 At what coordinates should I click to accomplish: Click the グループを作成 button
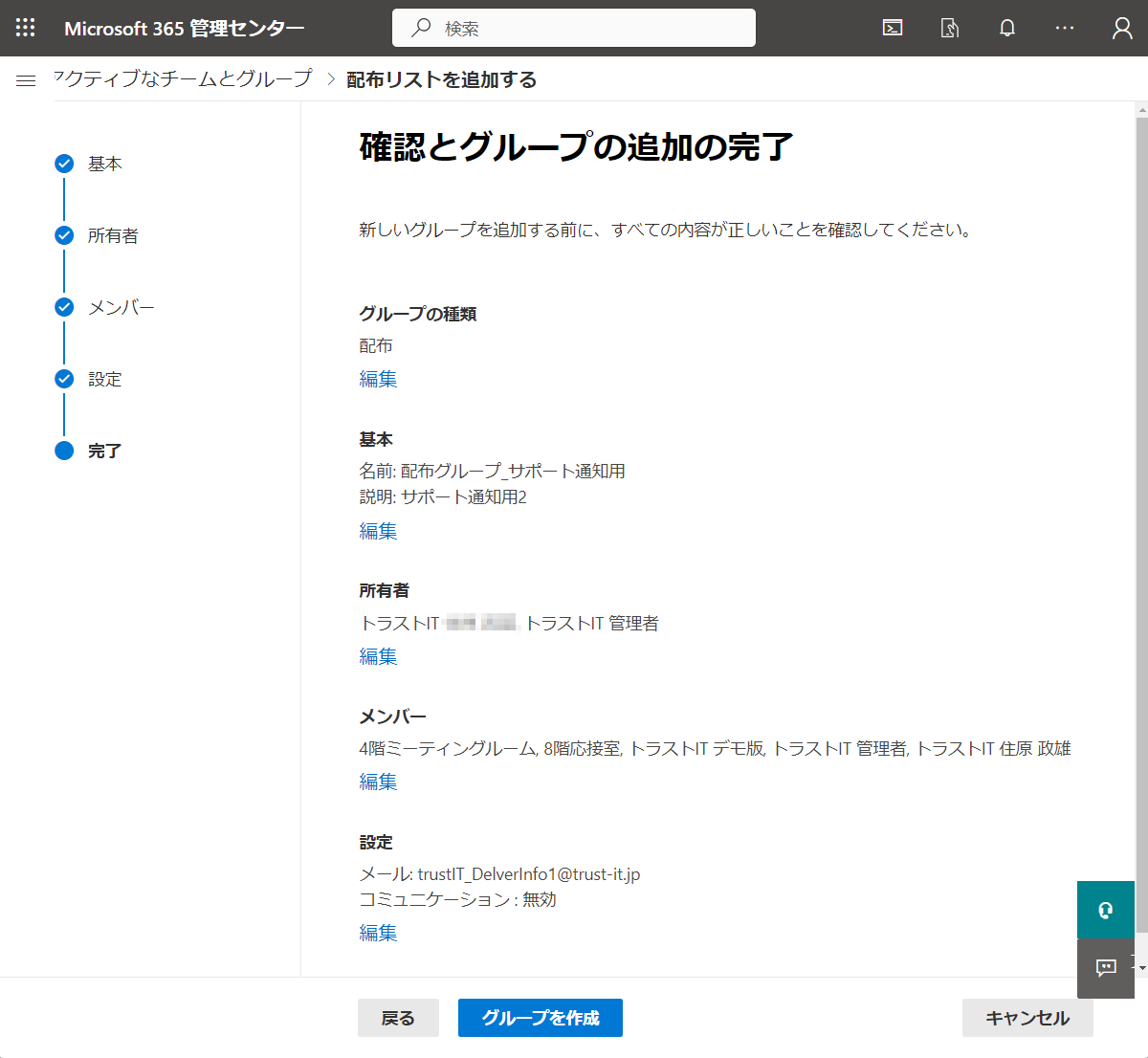click(x=541, y=1018)
